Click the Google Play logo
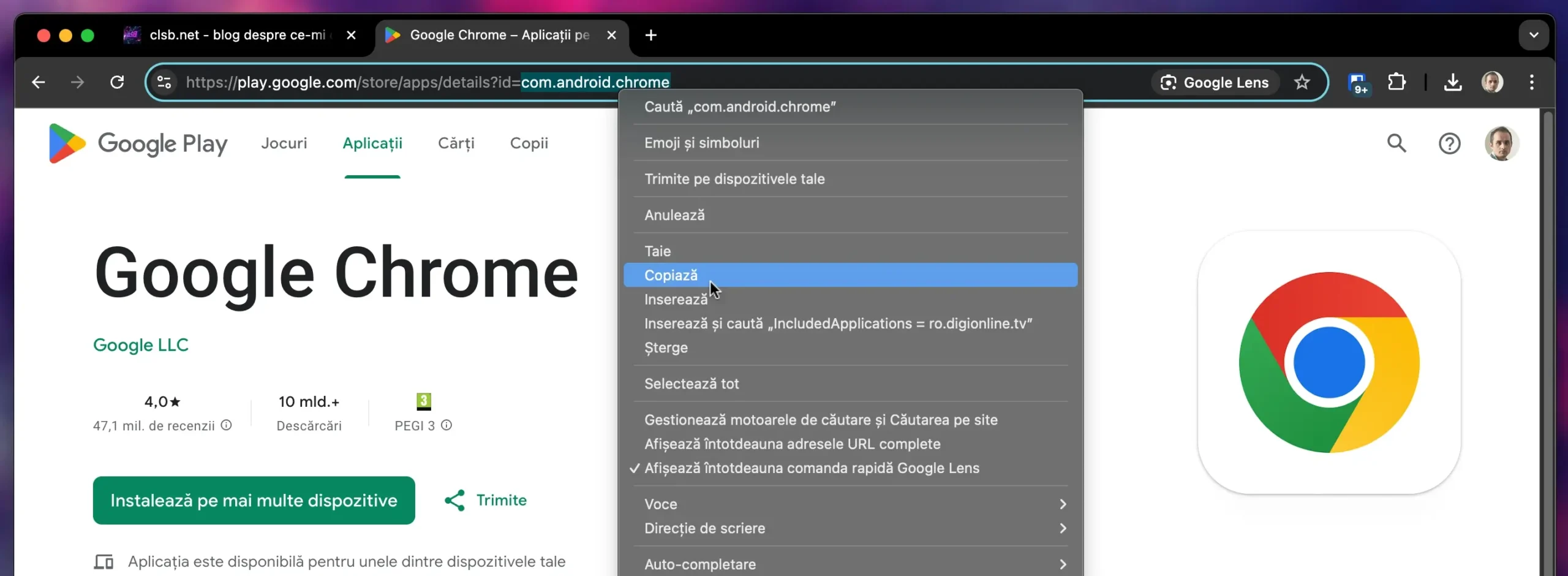Screen dimensions: 1568x576 (138, 143)
